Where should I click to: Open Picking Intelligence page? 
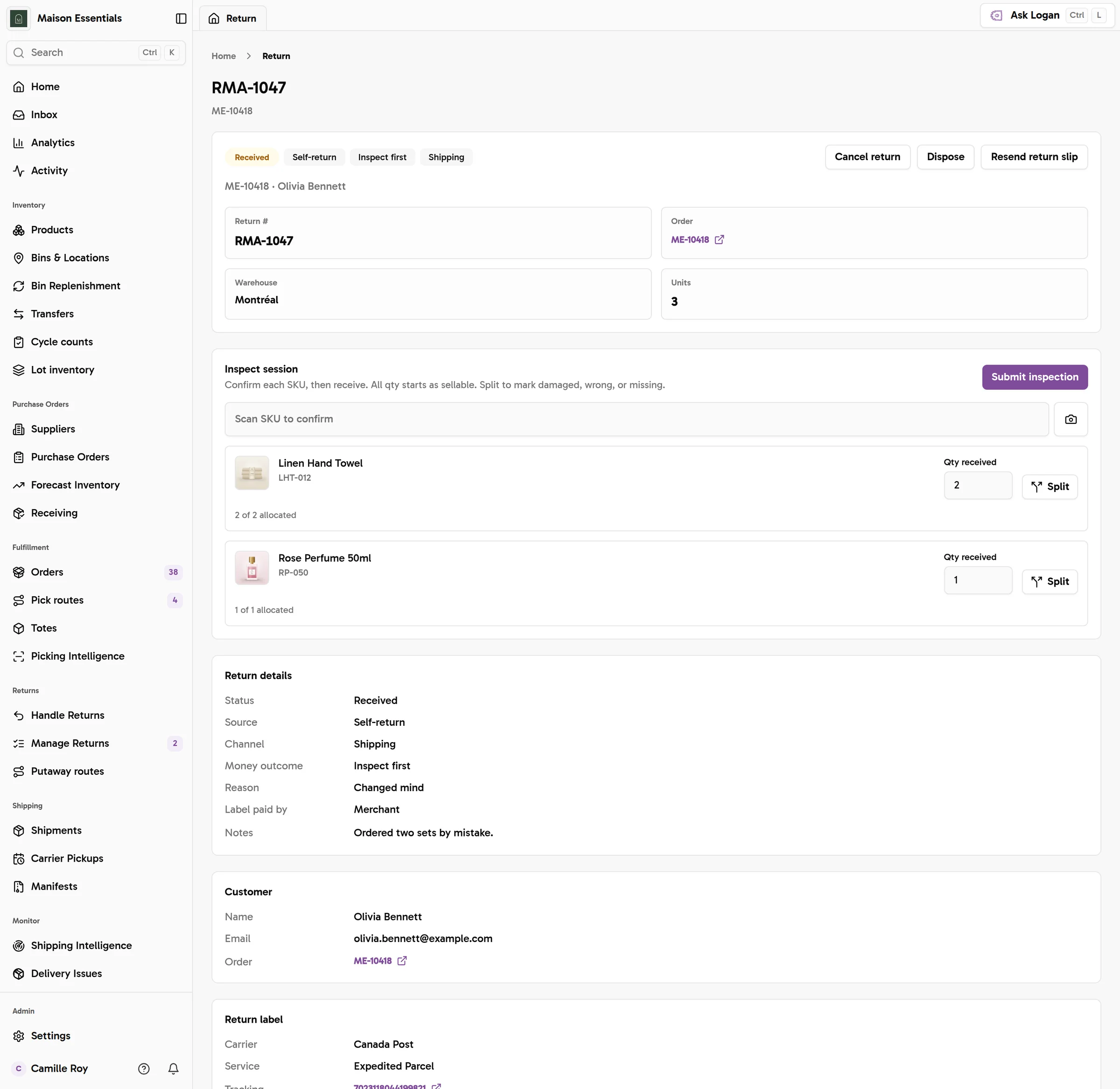point(96,656)
